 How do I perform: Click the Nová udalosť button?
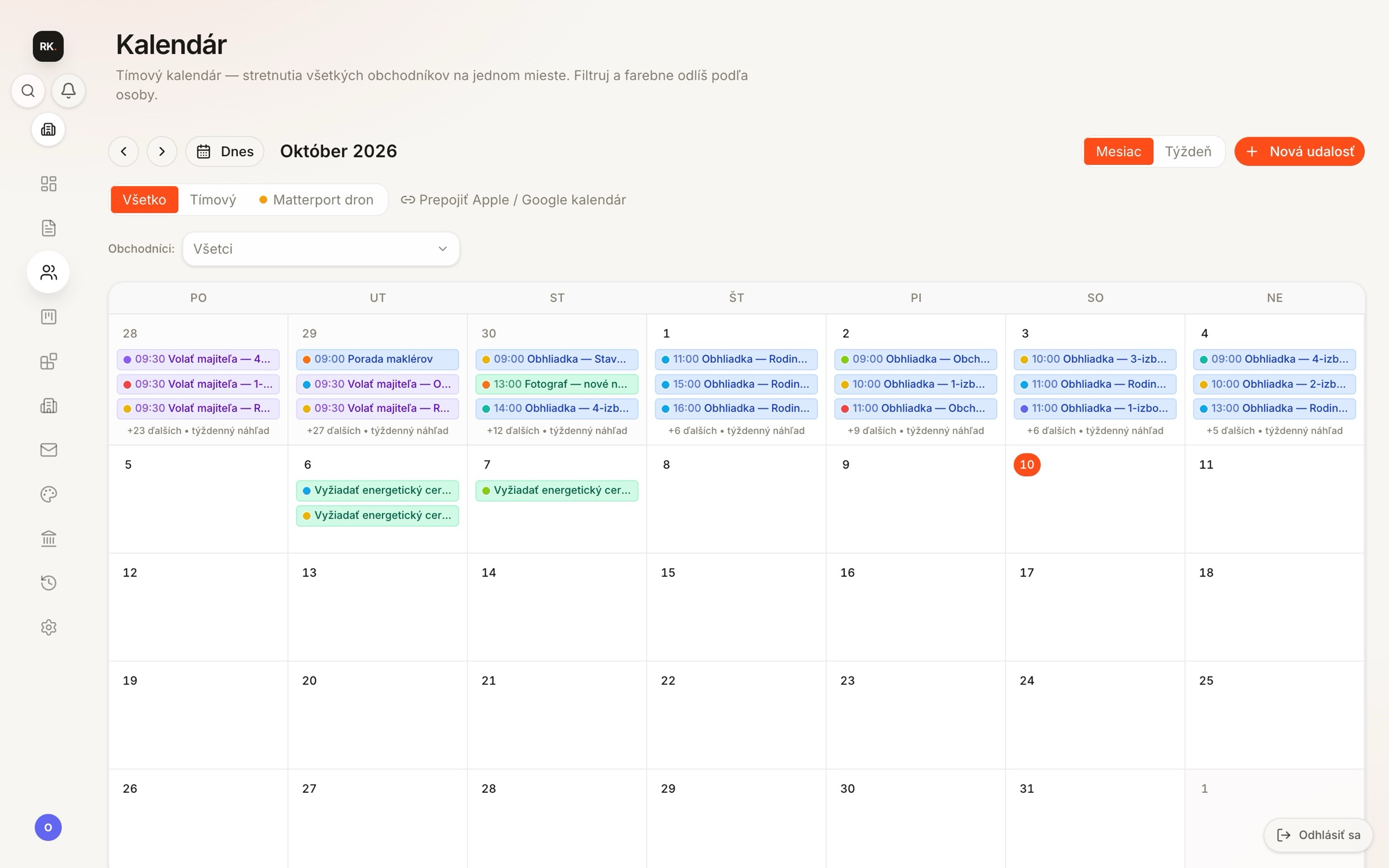1299,152
